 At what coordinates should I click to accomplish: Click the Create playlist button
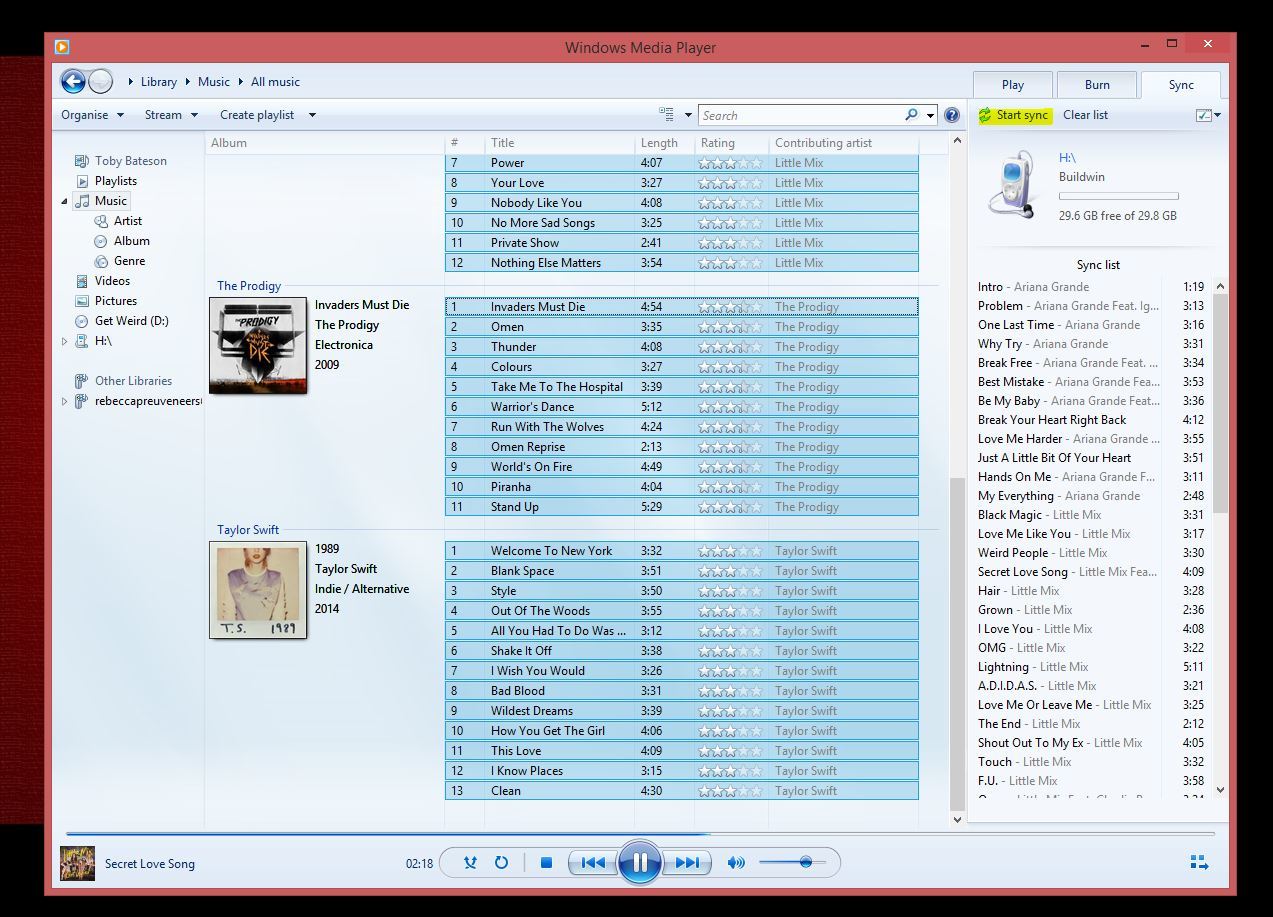(x=257, y=115)
